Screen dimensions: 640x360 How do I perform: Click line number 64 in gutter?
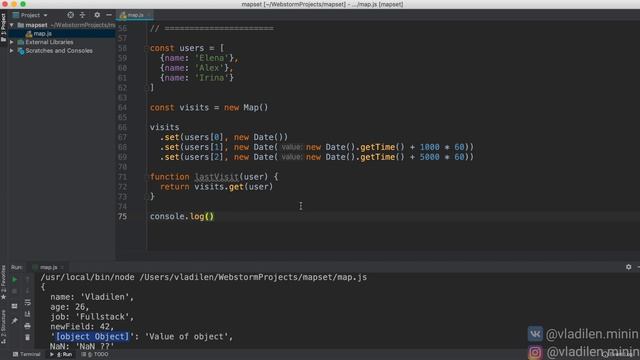[122, 108]
